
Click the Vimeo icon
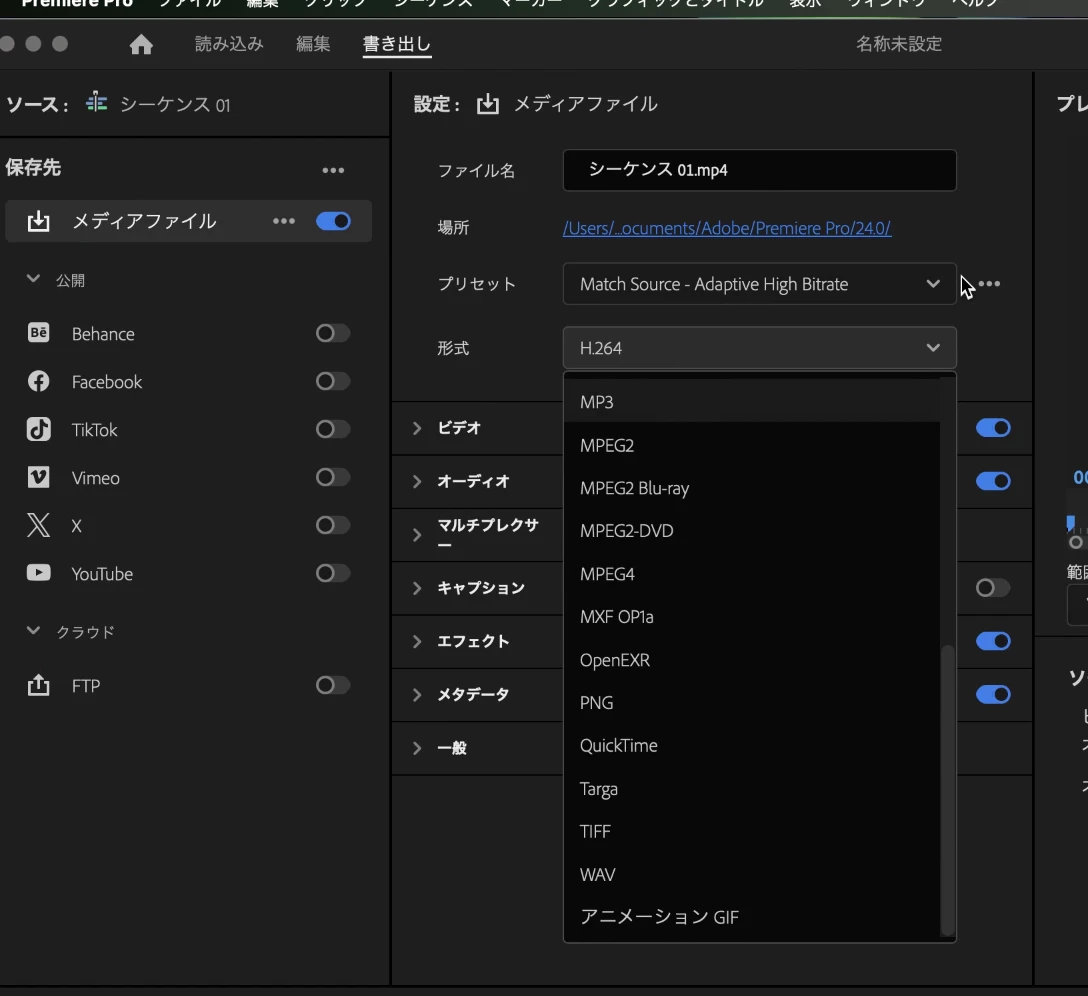tap(39, 477)
